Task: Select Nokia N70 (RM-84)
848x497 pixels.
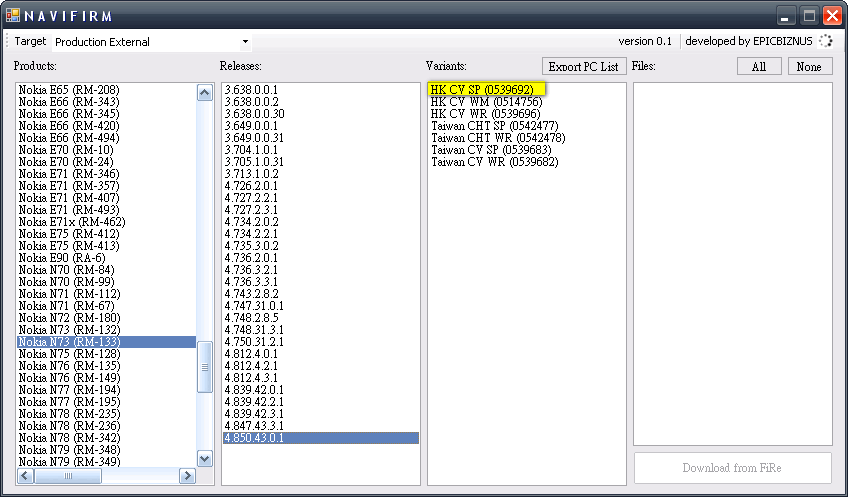Action: point(67,270)
